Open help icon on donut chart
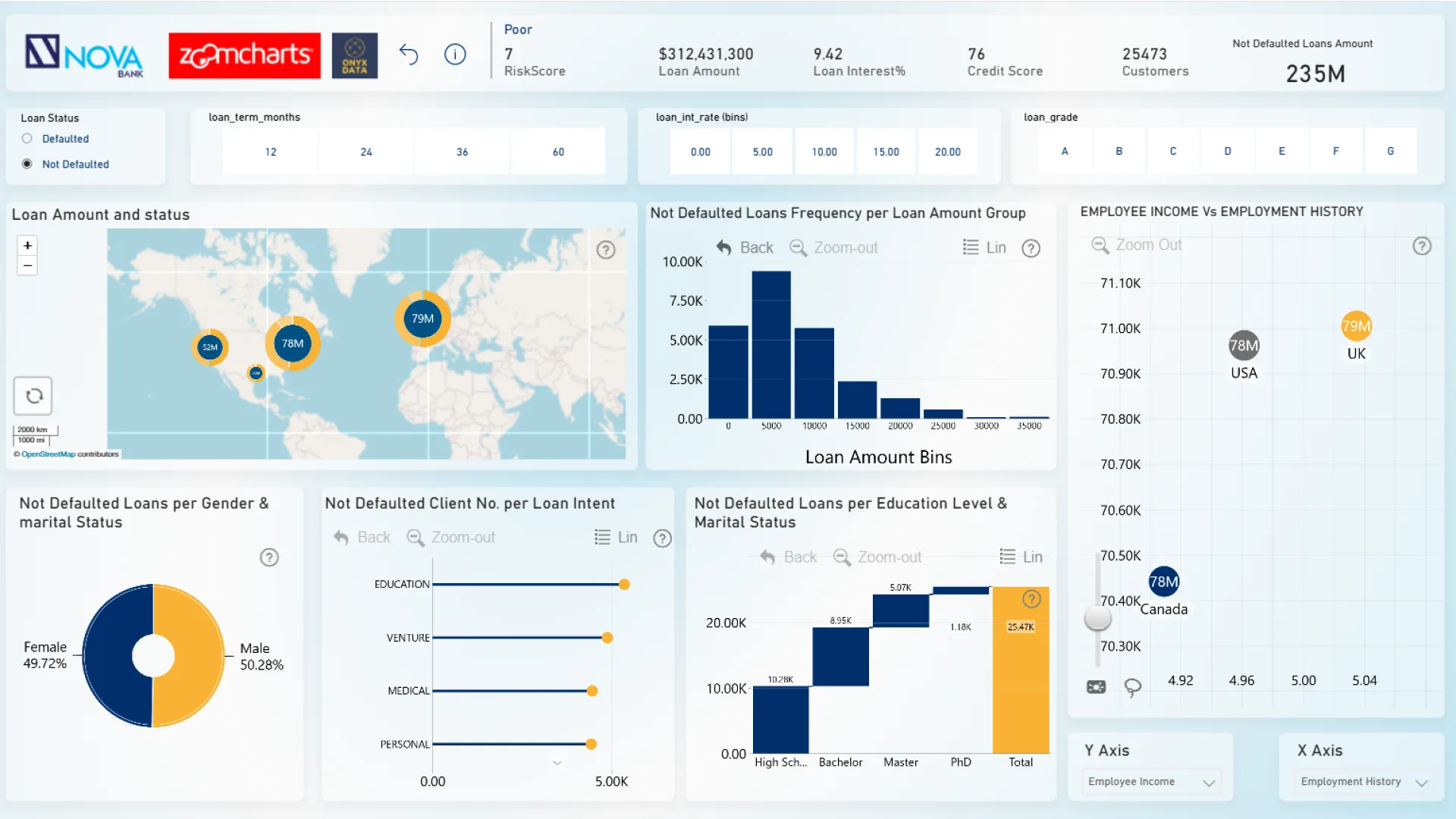This screenshot has height=819, width=1456. pyautogui.click(x=269, y=557)
